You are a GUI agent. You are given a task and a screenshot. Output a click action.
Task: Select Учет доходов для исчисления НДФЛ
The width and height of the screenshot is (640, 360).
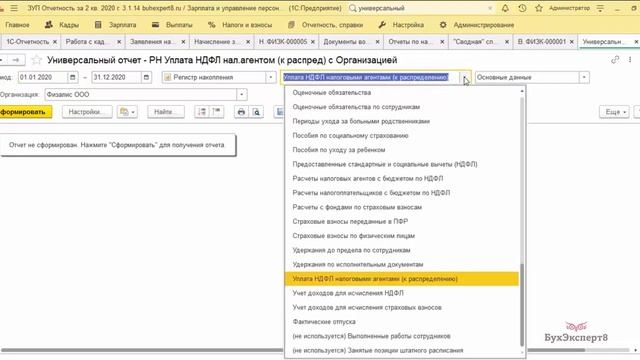(x=402, y=293)
